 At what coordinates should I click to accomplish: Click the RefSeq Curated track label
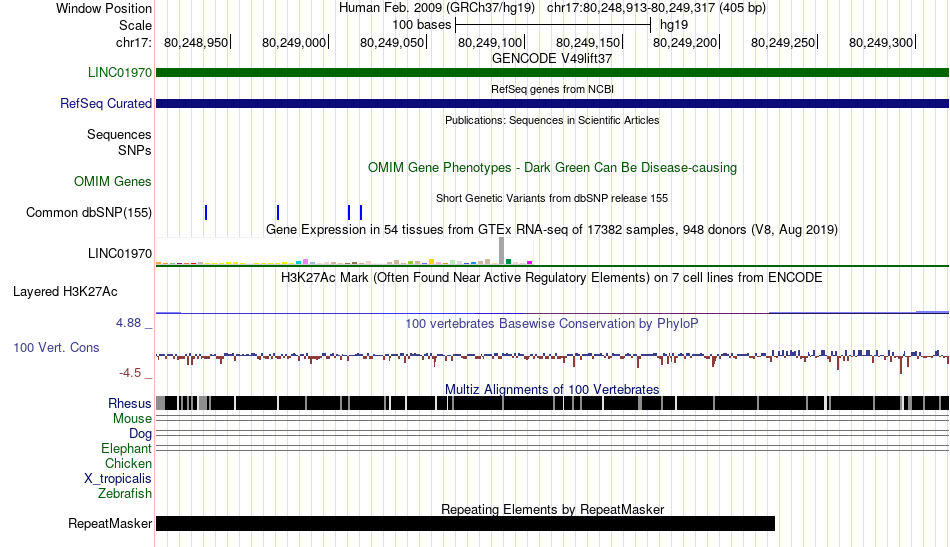click(x=105, y=104)
